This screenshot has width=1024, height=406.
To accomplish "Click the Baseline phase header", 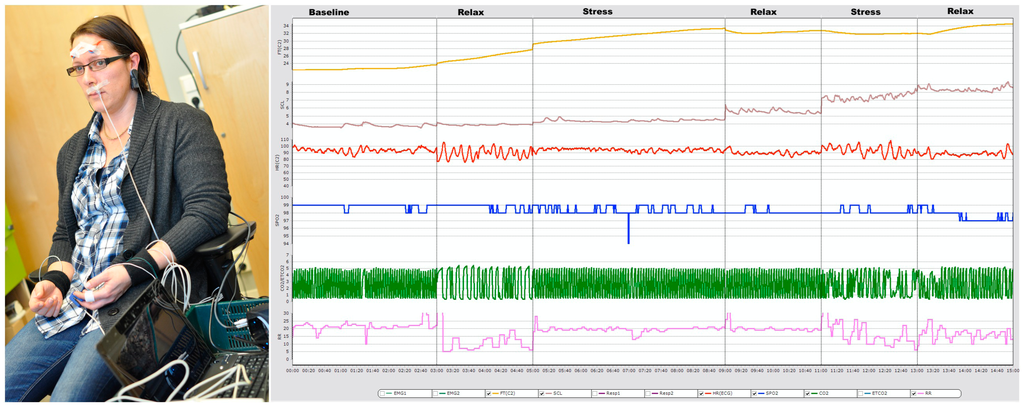I will (x=329, y=12).
